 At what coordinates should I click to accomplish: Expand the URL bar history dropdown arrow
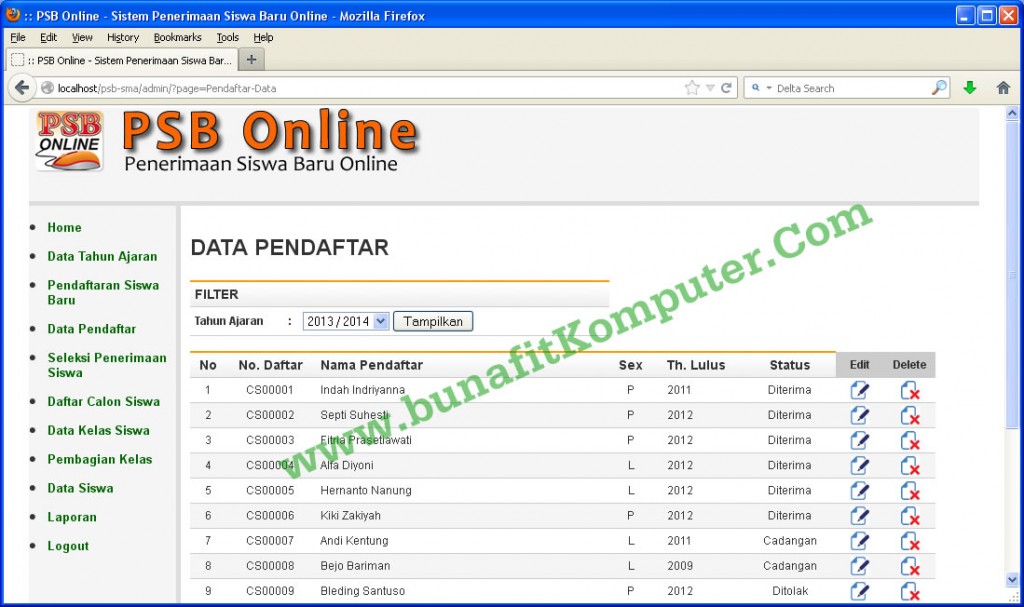point(710,88)
